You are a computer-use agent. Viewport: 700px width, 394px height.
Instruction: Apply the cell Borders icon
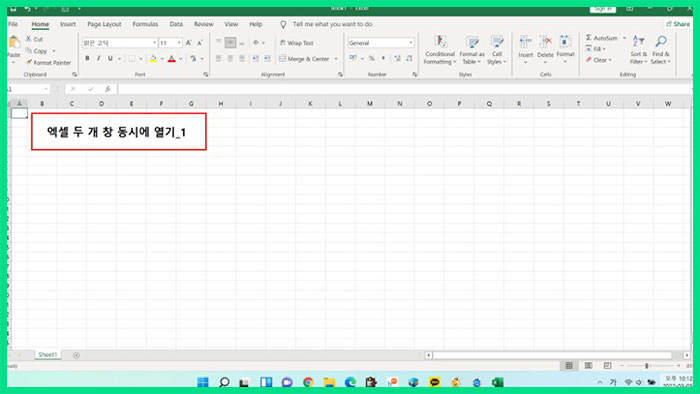point(131,58)
